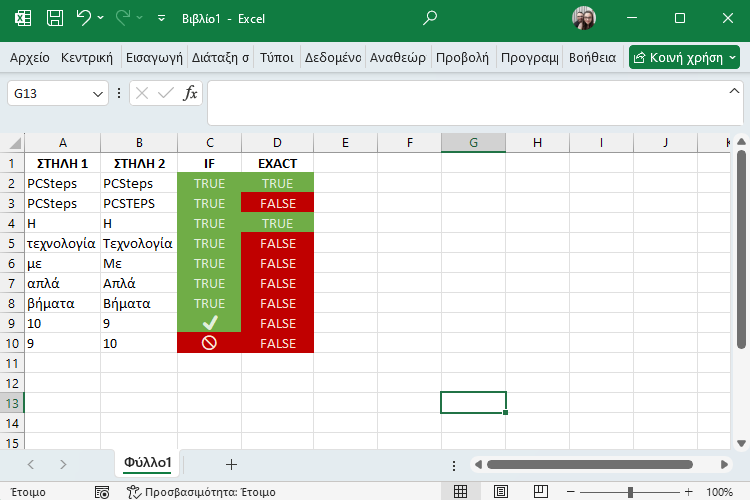750x500 pixels.
Task: Click the Redo arrow icon
Action: point(123,18)
